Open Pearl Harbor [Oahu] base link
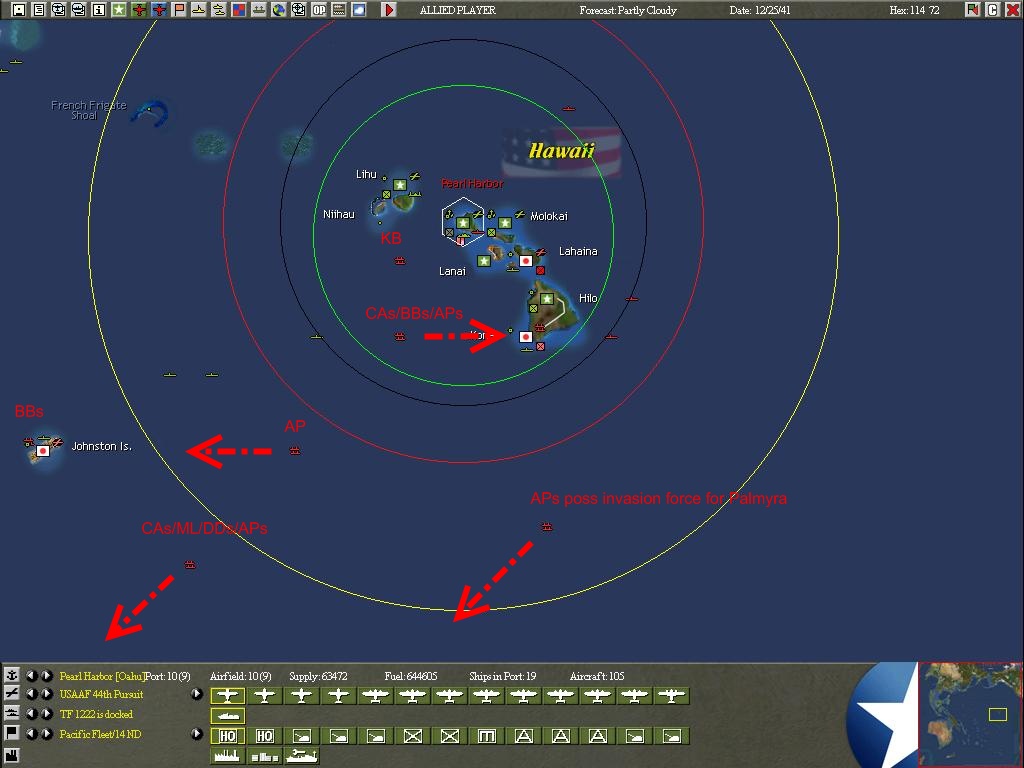1024x768 pixels. pos(101,676)
